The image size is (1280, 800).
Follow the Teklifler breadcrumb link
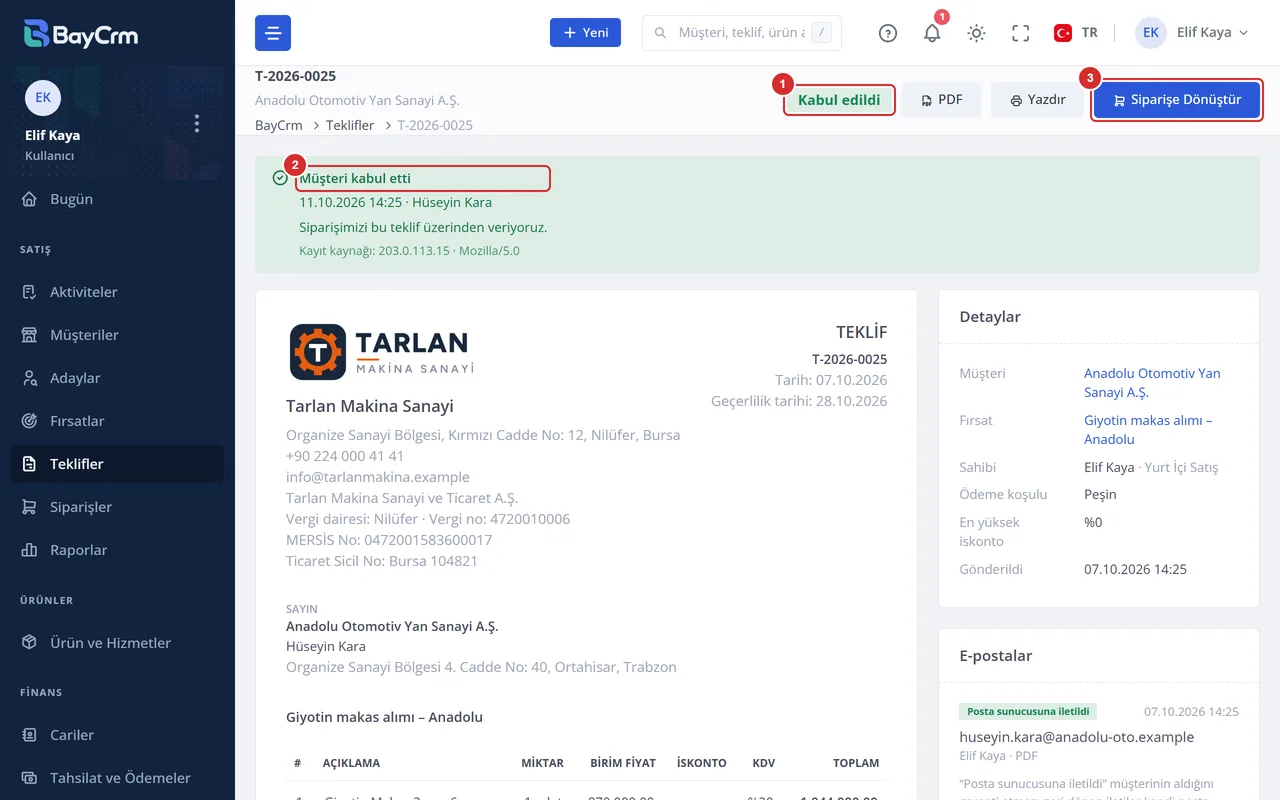[x=350, y=125]
